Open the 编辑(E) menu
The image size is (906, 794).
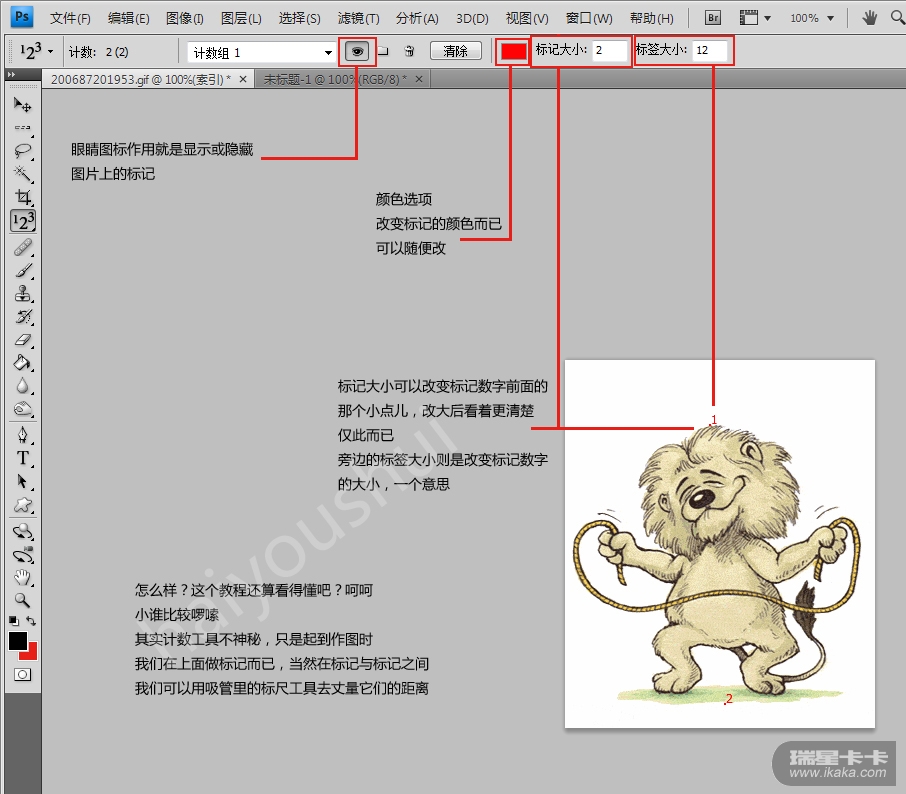coord(128,18)
